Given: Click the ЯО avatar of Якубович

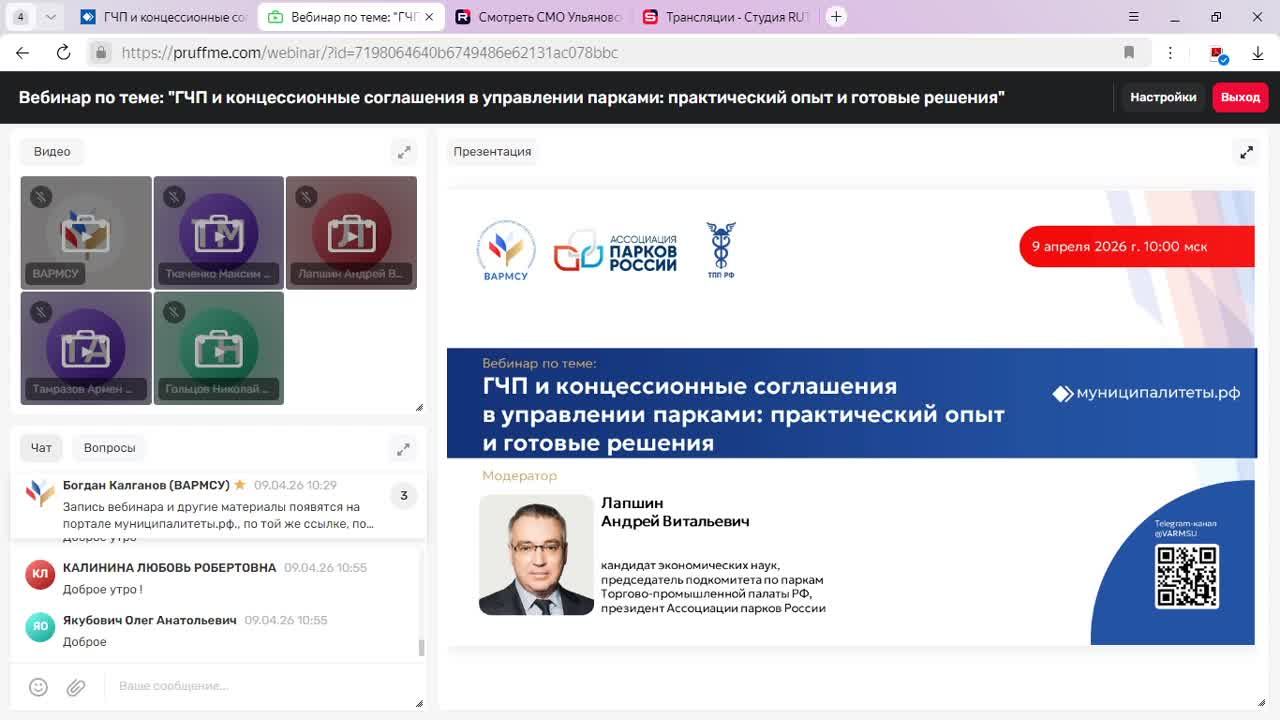Looking at the screenshot, I should tap(40, 627).
